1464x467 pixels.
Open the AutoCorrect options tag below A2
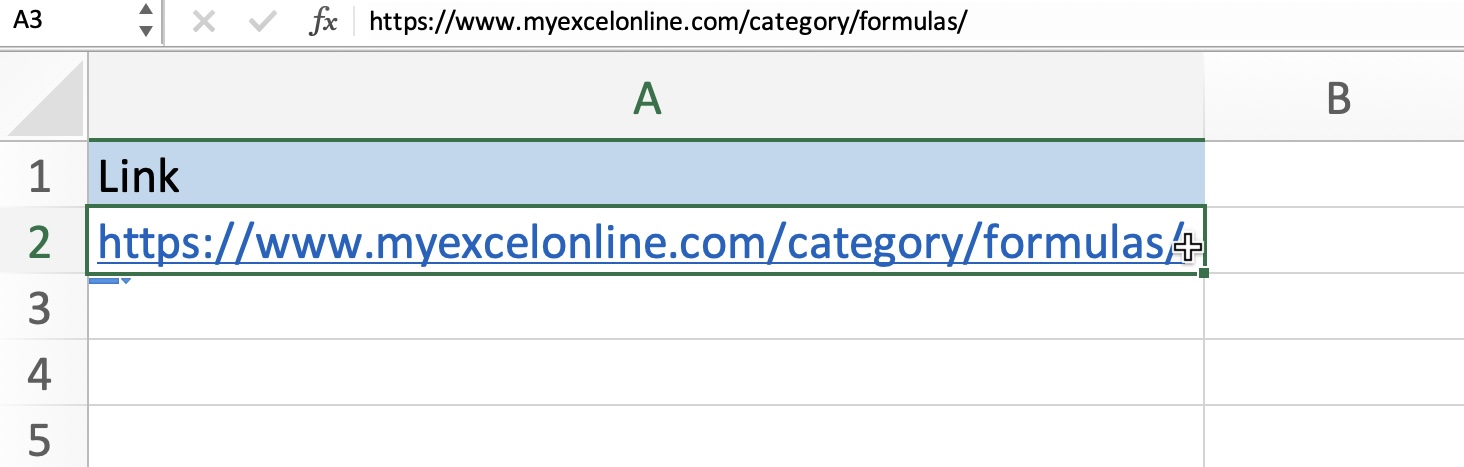110,281
